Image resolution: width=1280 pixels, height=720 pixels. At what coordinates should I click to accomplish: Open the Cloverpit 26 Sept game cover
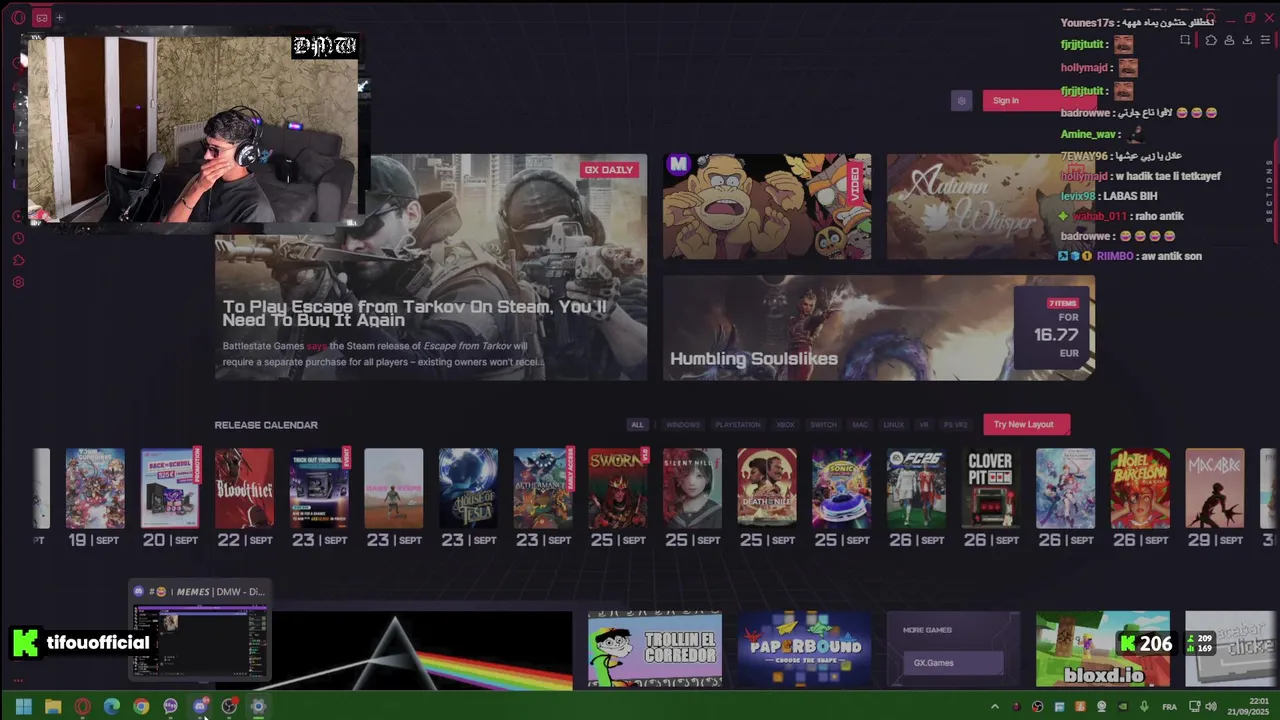(990, 488)
